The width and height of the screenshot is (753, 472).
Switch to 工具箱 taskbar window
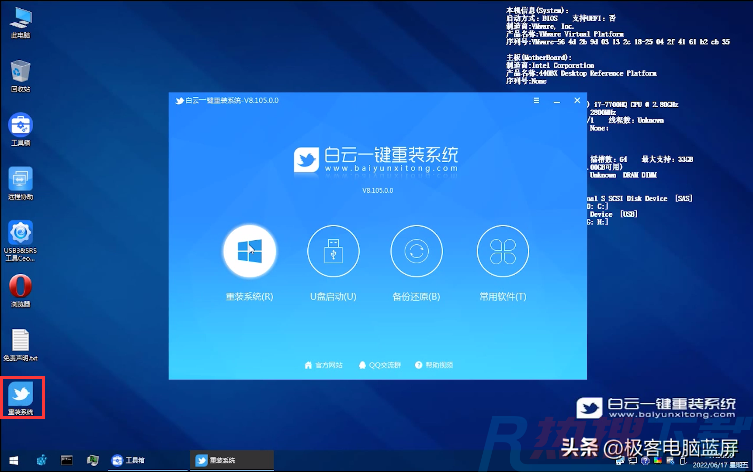148,460
